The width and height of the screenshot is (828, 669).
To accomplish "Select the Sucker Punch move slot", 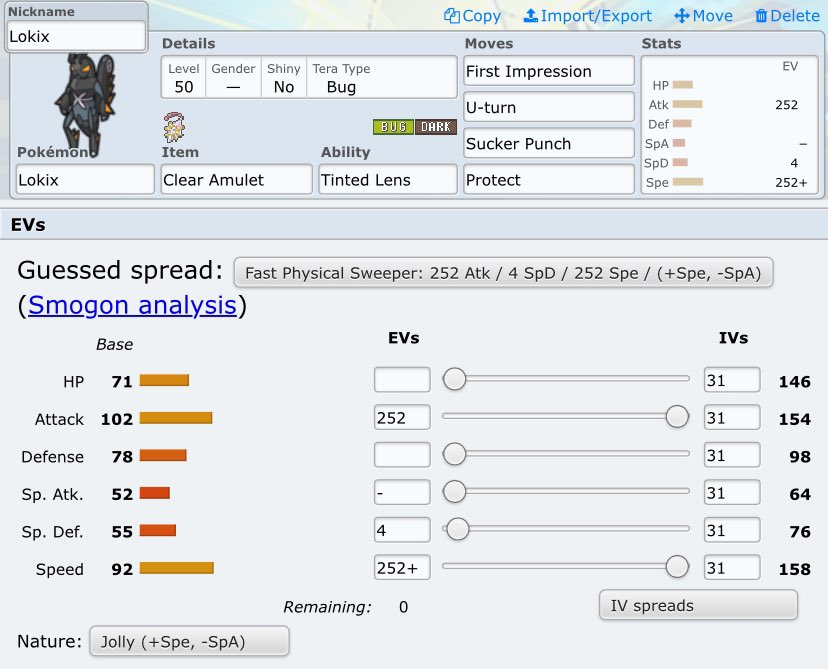I will 549,144.
